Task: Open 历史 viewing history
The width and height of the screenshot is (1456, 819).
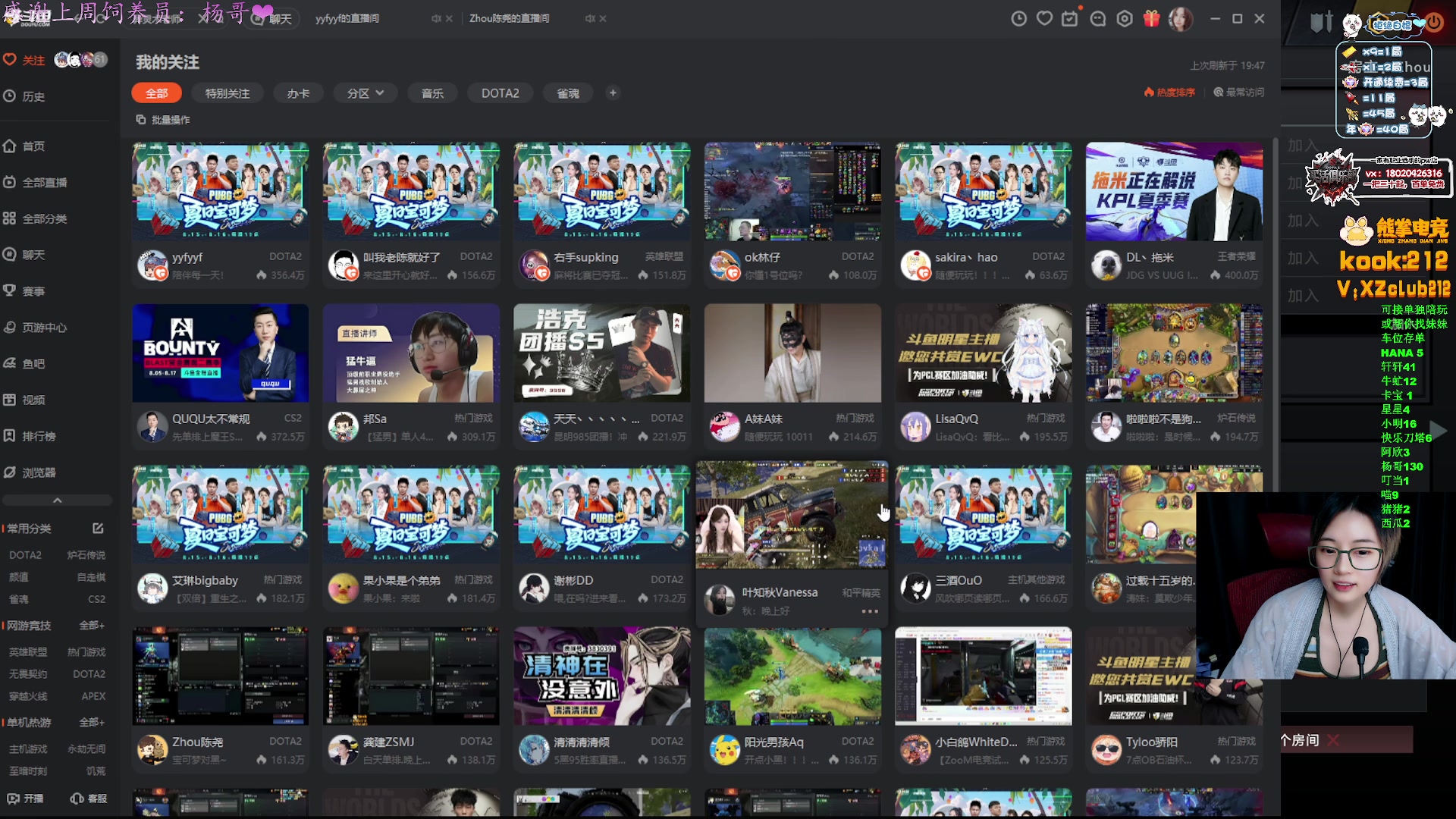Action: pos(24,96)
